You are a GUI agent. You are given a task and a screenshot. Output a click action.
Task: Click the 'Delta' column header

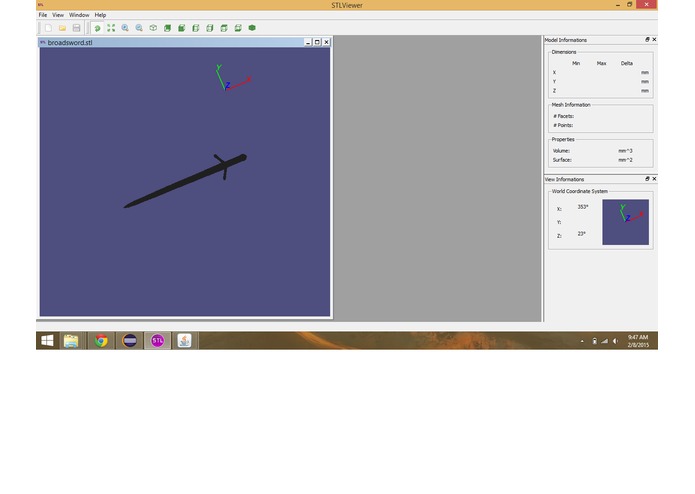627,63
